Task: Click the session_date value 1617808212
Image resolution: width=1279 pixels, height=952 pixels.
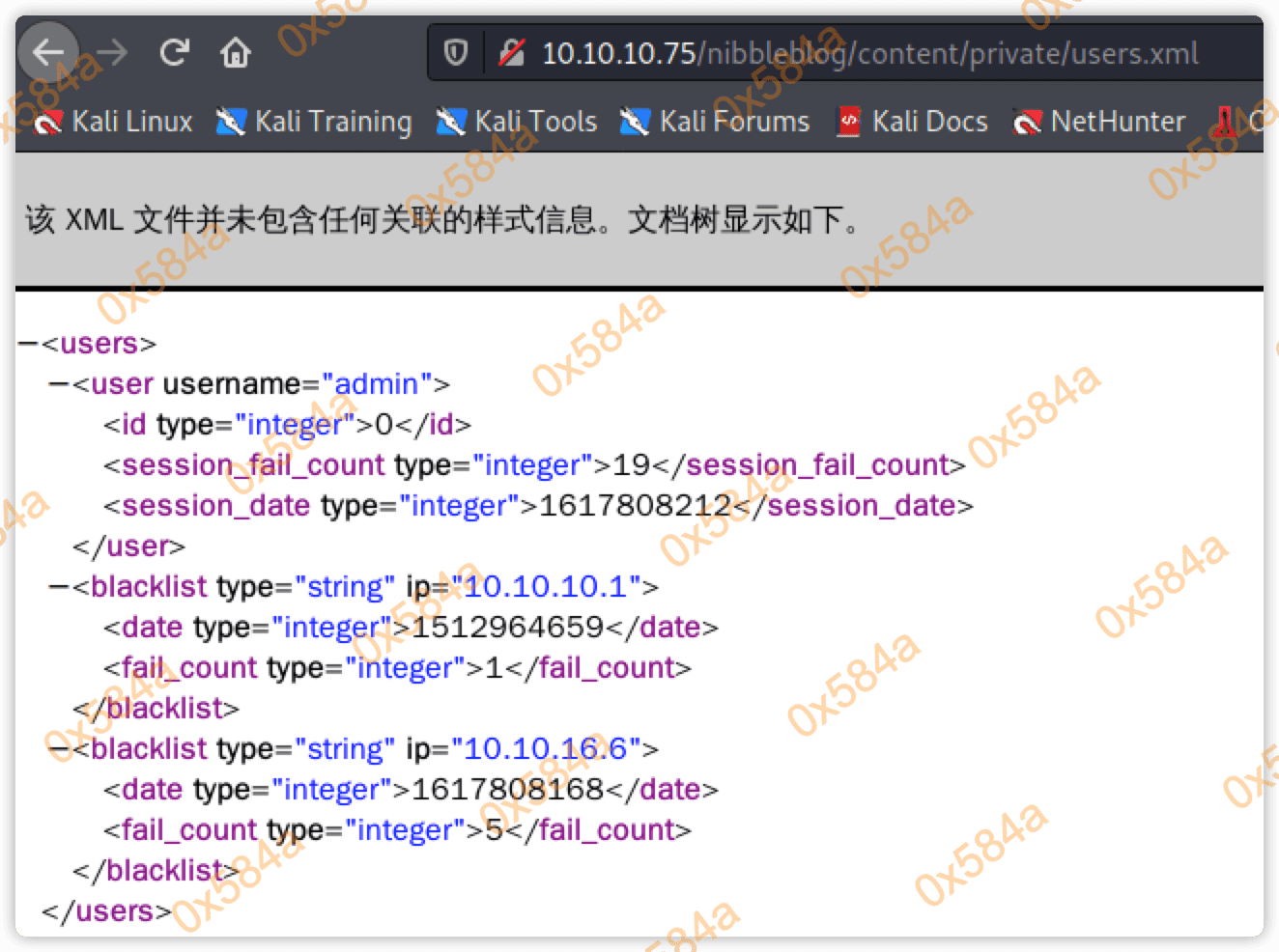Action: tap(634, 506)
